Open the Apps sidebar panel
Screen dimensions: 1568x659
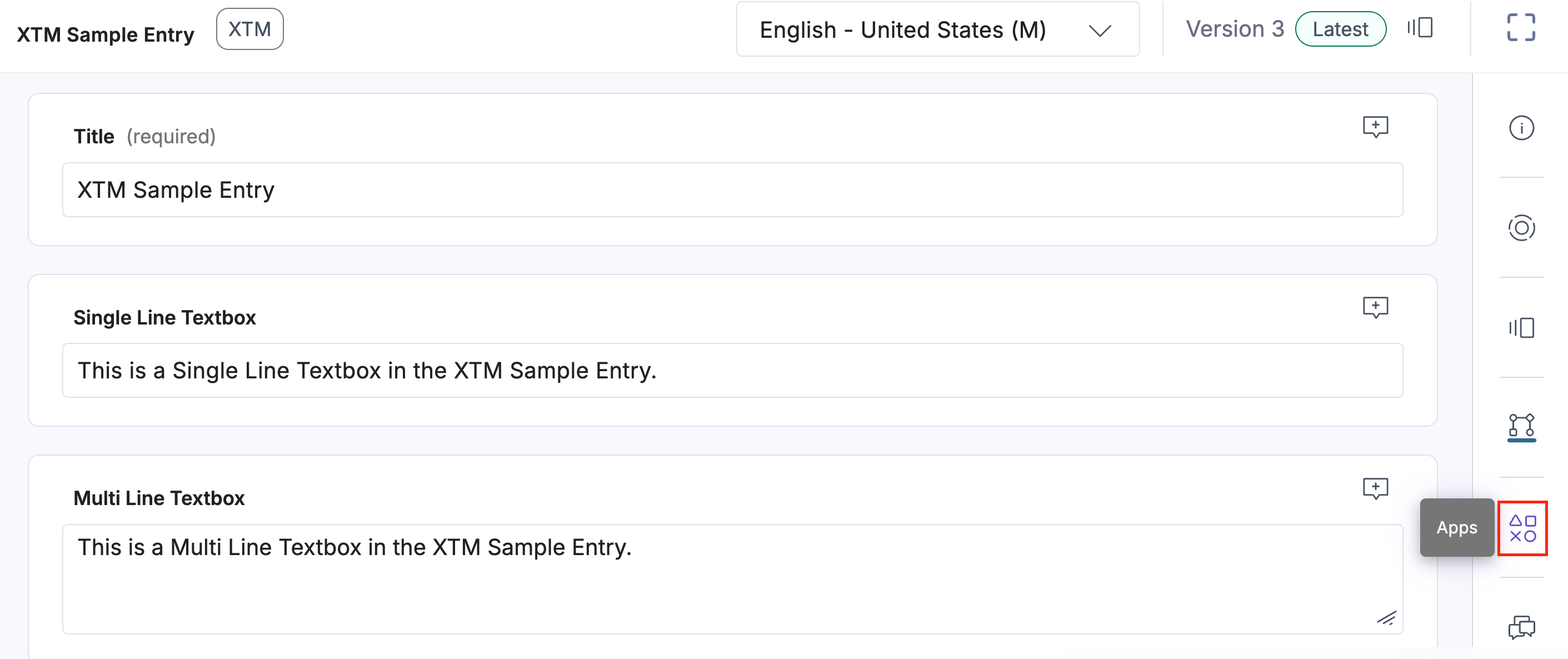click(1522, 527)
